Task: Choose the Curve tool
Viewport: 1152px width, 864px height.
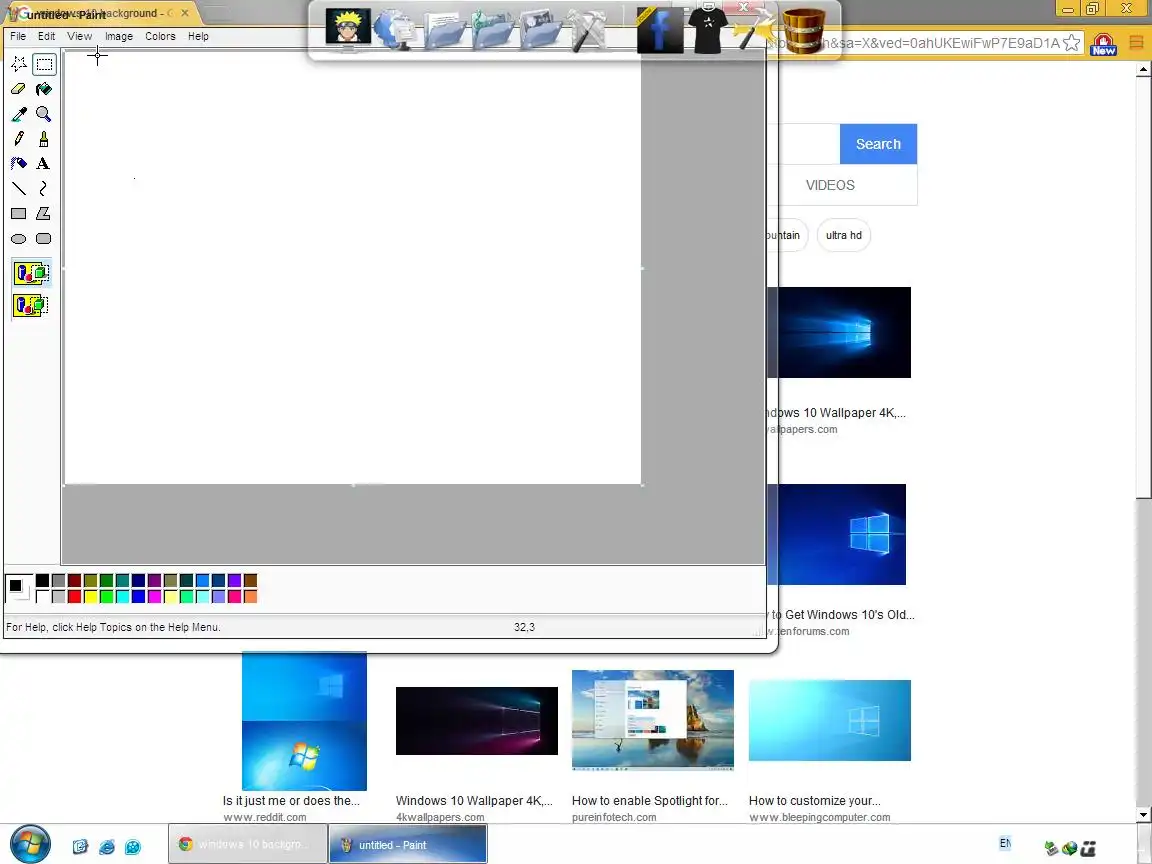Action: click(44, 189)
